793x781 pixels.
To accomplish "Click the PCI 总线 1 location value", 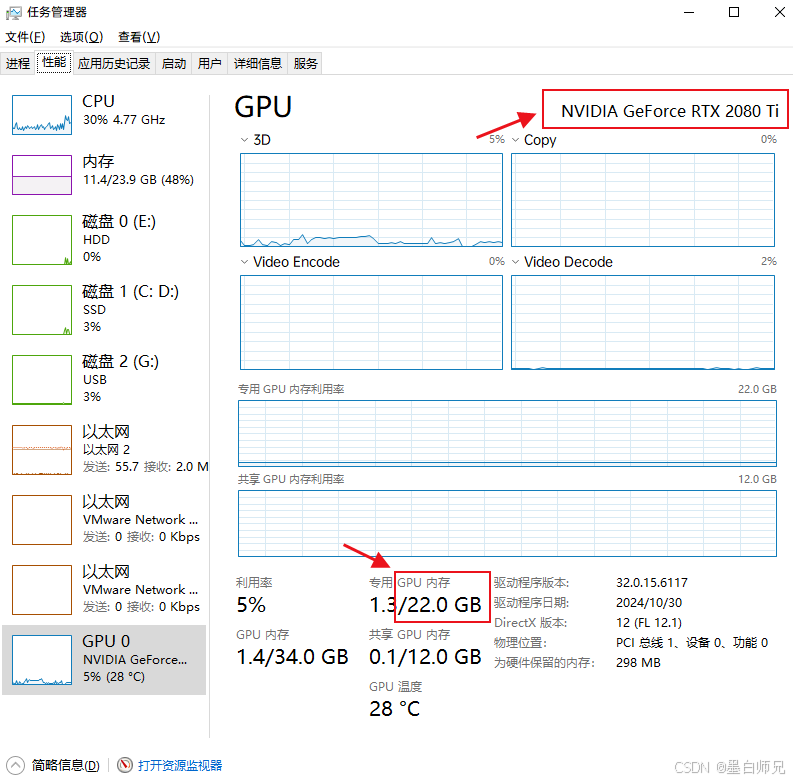I will 692,642.
